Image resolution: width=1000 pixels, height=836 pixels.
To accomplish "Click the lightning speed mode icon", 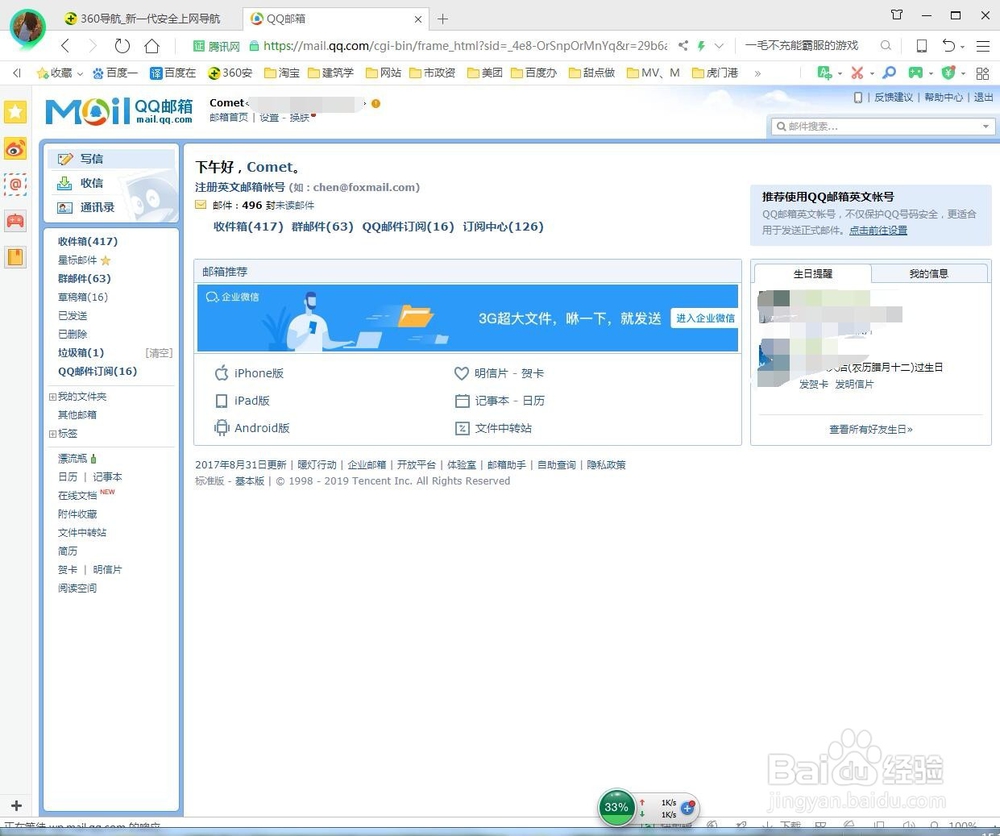I will [x=701, y=45].
